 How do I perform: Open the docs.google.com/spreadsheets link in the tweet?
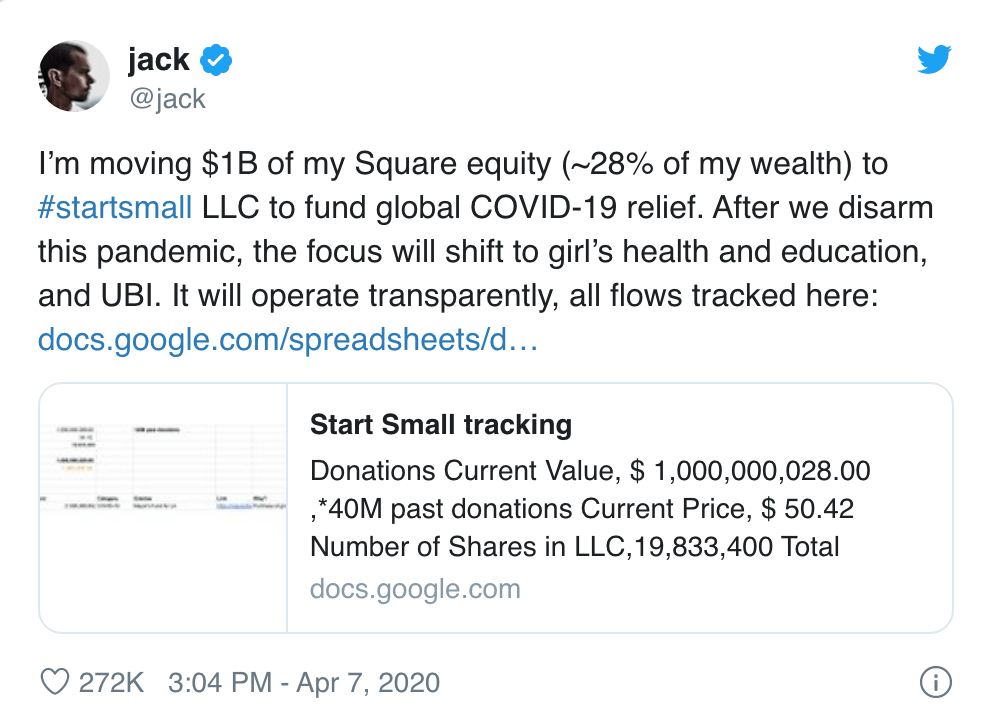[288, 340]
